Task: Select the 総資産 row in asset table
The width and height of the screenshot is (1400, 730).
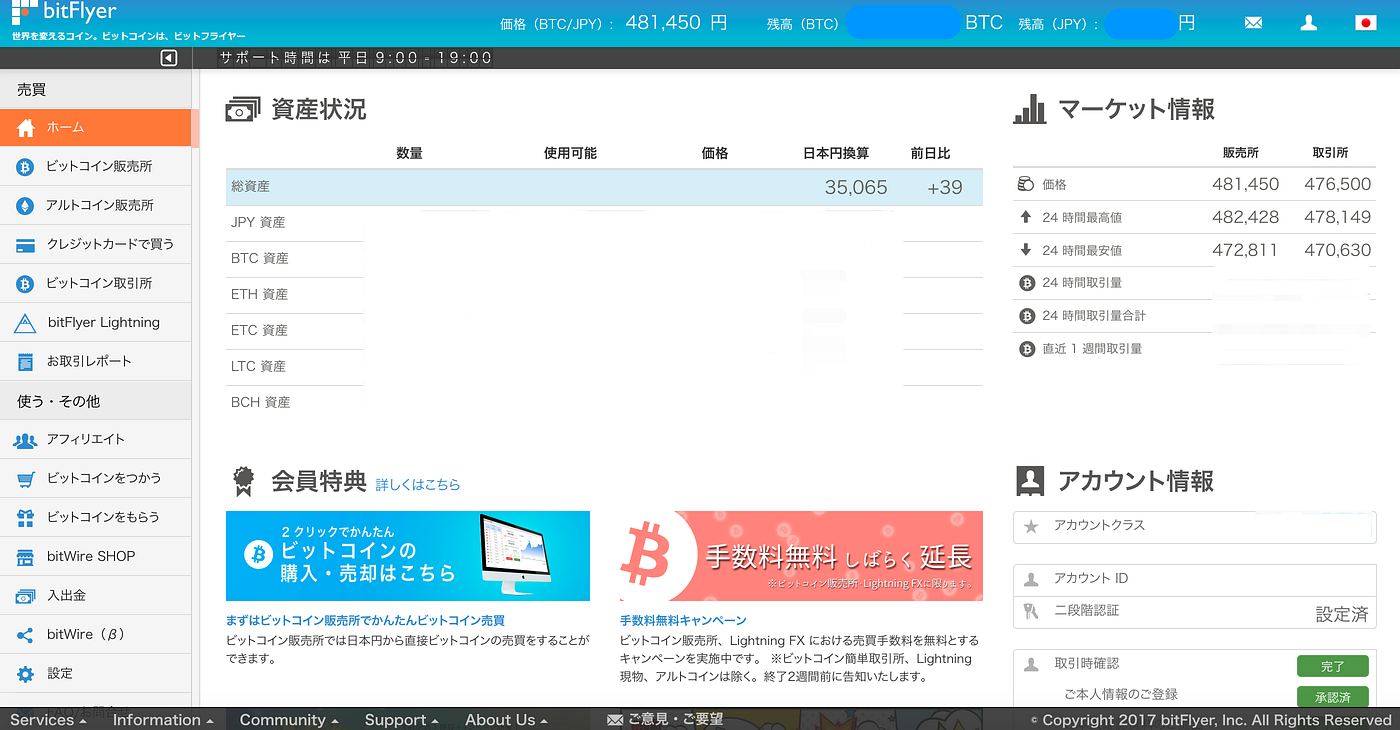Action: click(604, 187)
